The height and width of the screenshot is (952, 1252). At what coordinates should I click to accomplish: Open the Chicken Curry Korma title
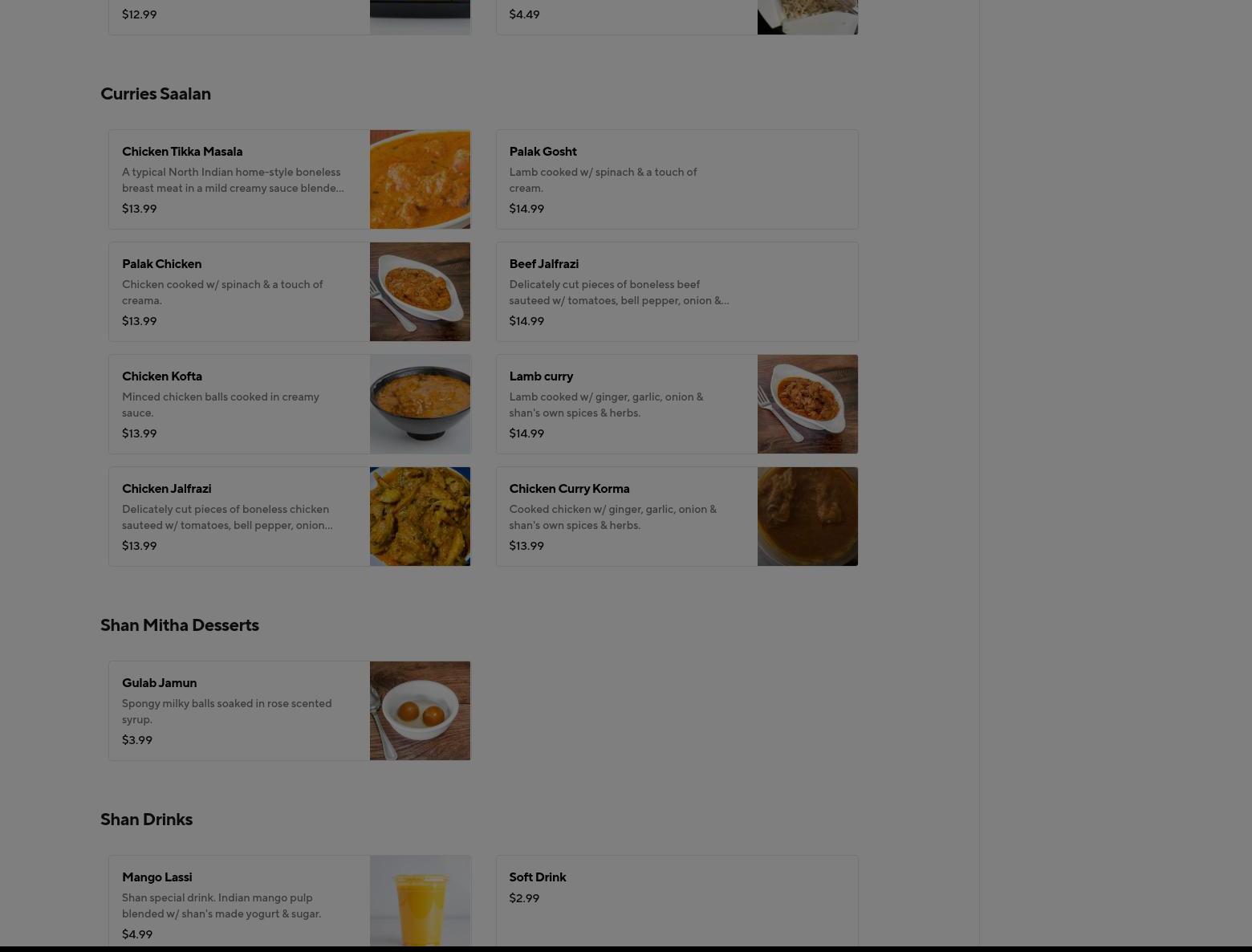click(569, 488)
